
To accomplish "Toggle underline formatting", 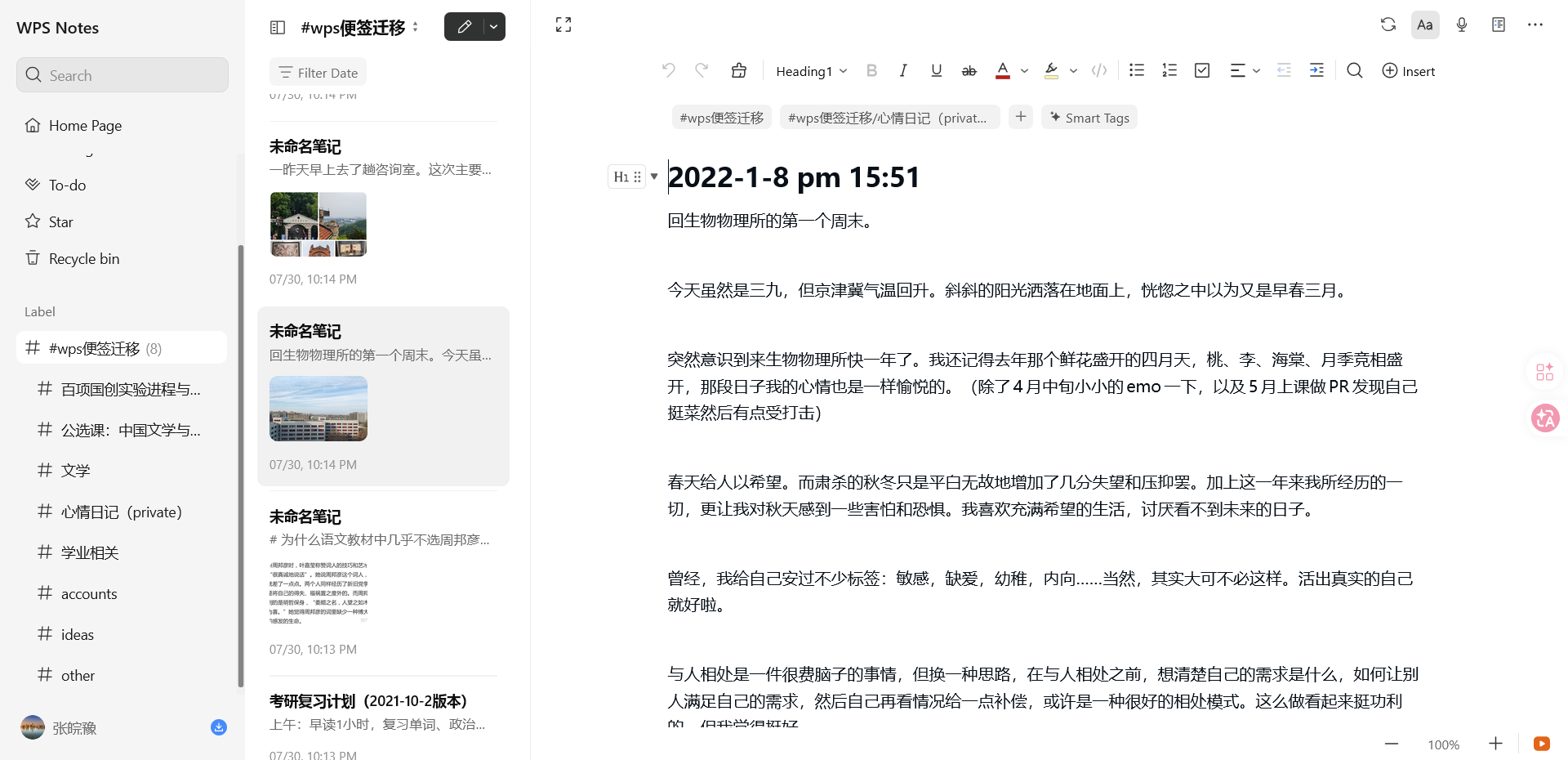I will (x=936, y=70).
